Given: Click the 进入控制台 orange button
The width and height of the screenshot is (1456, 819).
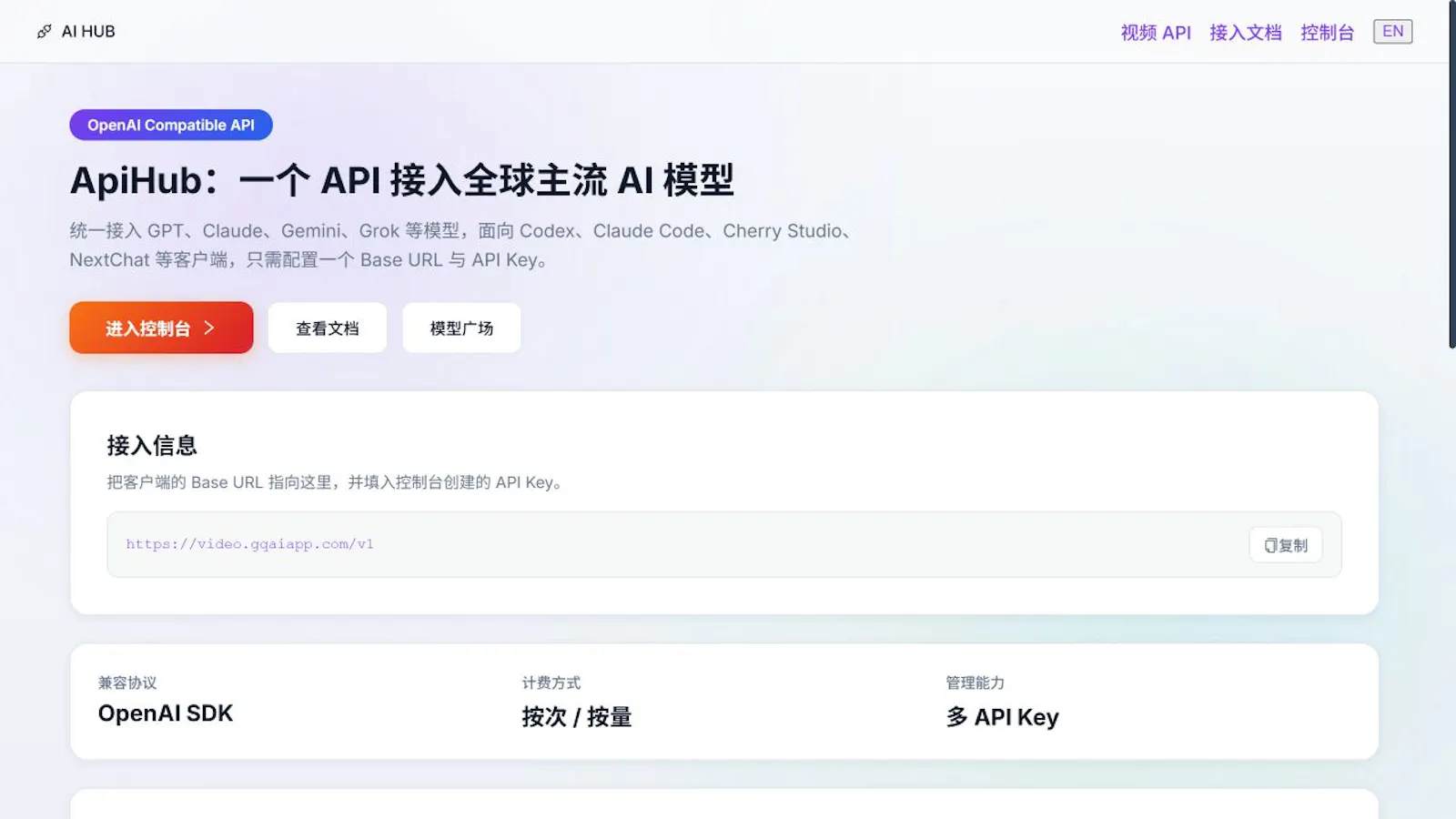Looking at the screenshot, I should tap(161, 328).
